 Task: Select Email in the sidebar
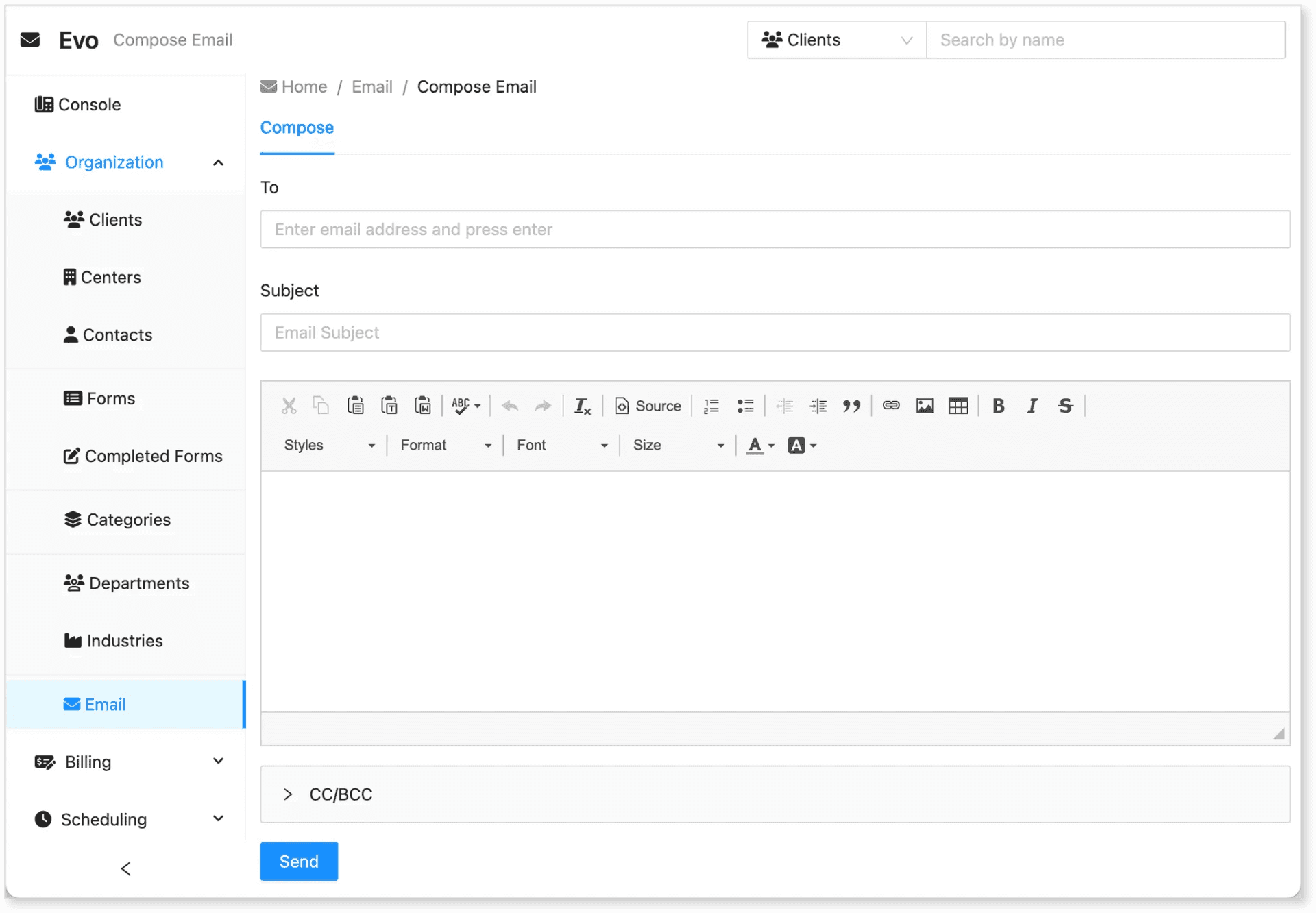[125, 704]
